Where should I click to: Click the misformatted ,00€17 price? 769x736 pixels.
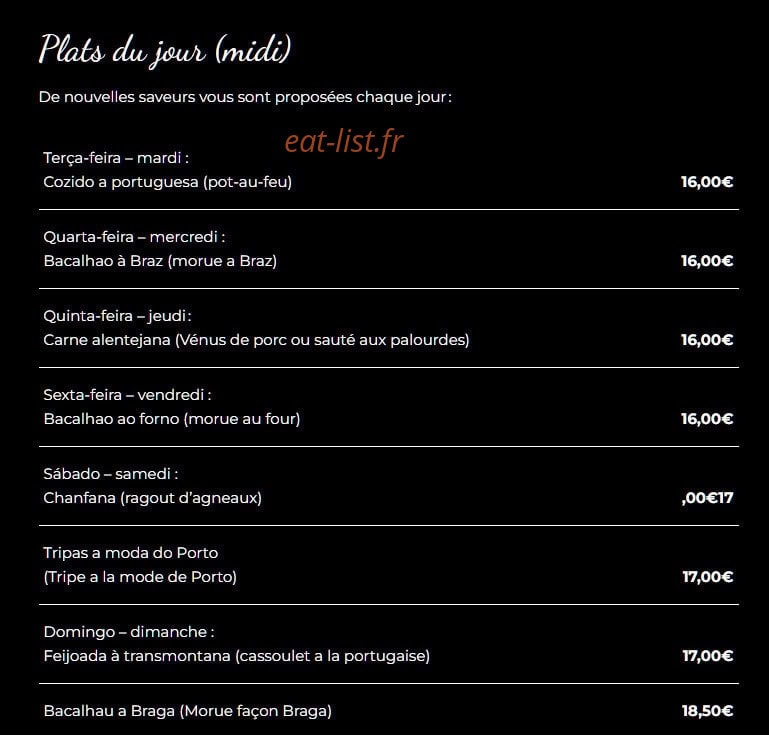(707, 498)
